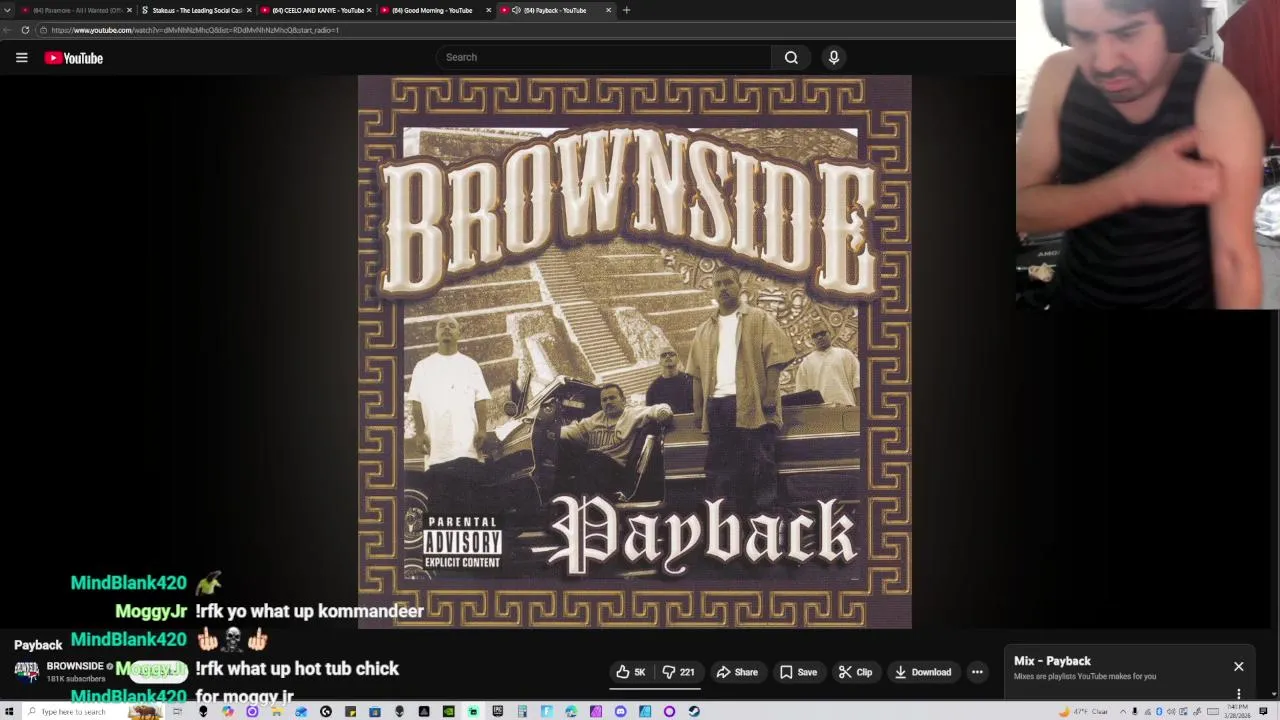Open the BROWNSIDE channel avatar
The height and width of the screenshot is (720, 1280).
pos(27,672)
